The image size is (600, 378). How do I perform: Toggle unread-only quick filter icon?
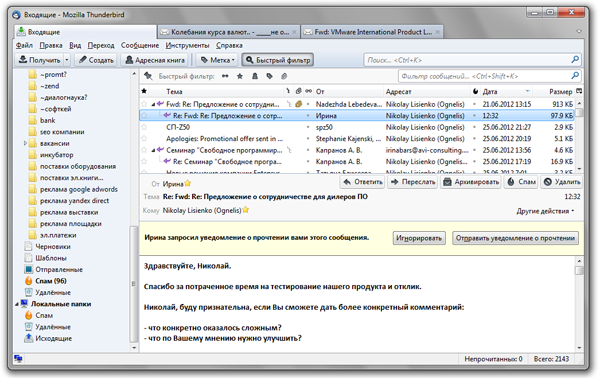coord(225,76)
